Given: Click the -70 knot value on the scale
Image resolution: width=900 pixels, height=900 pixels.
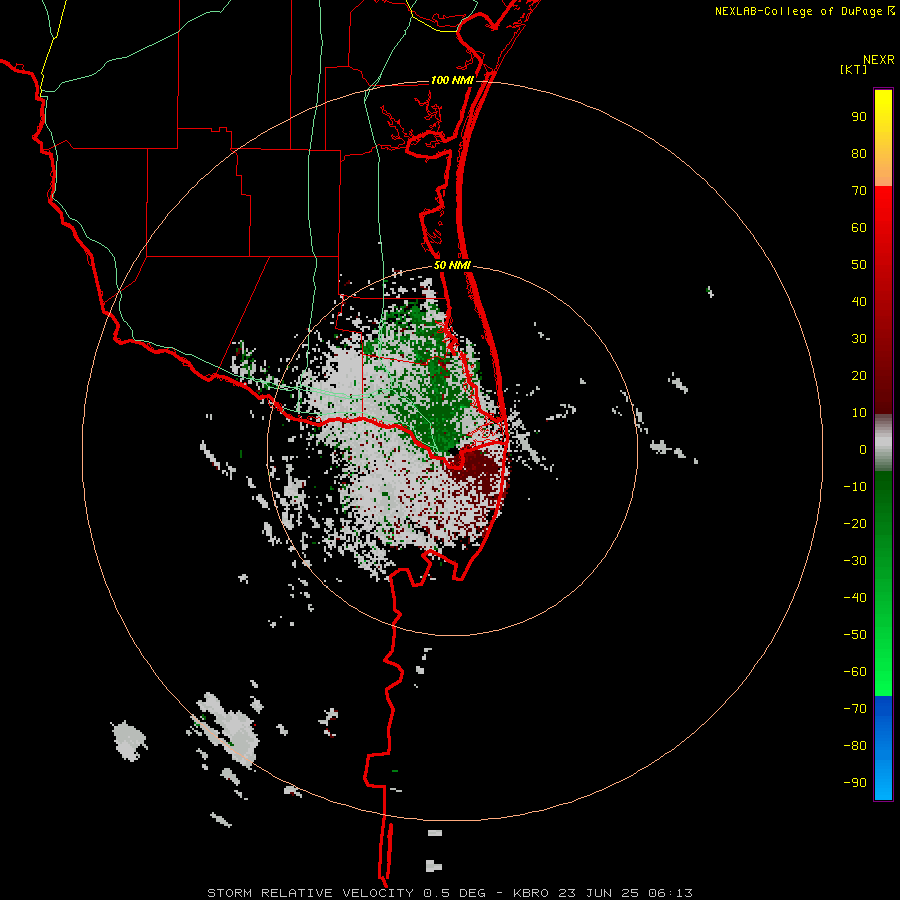Looking at the screenshot, I should click(855, 709).
